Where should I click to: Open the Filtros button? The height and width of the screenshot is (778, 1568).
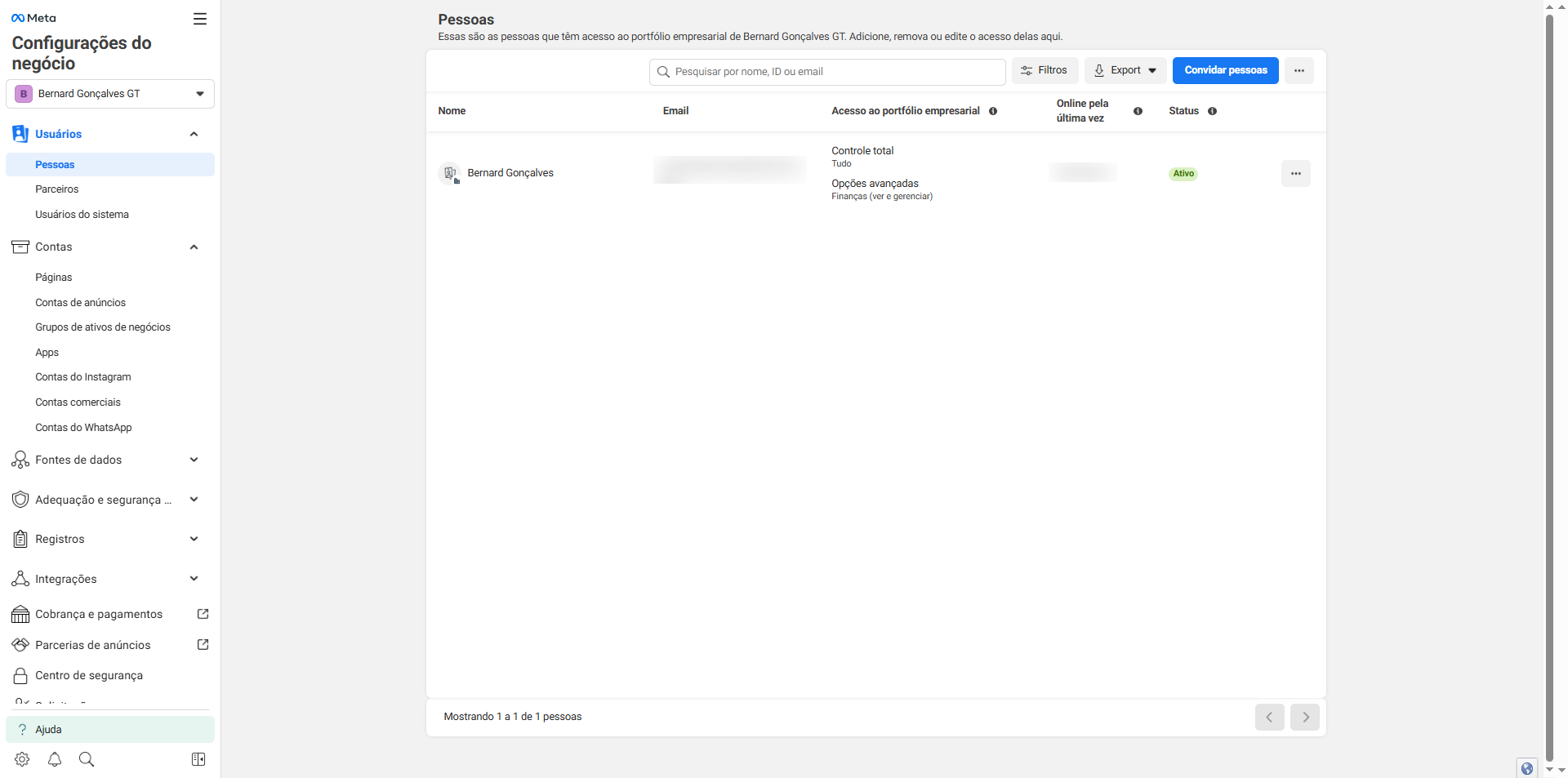click(x=1045, y=70)
